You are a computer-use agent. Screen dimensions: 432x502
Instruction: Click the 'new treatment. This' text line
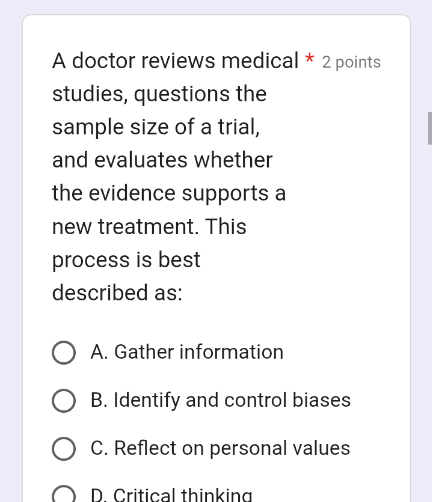149,227
